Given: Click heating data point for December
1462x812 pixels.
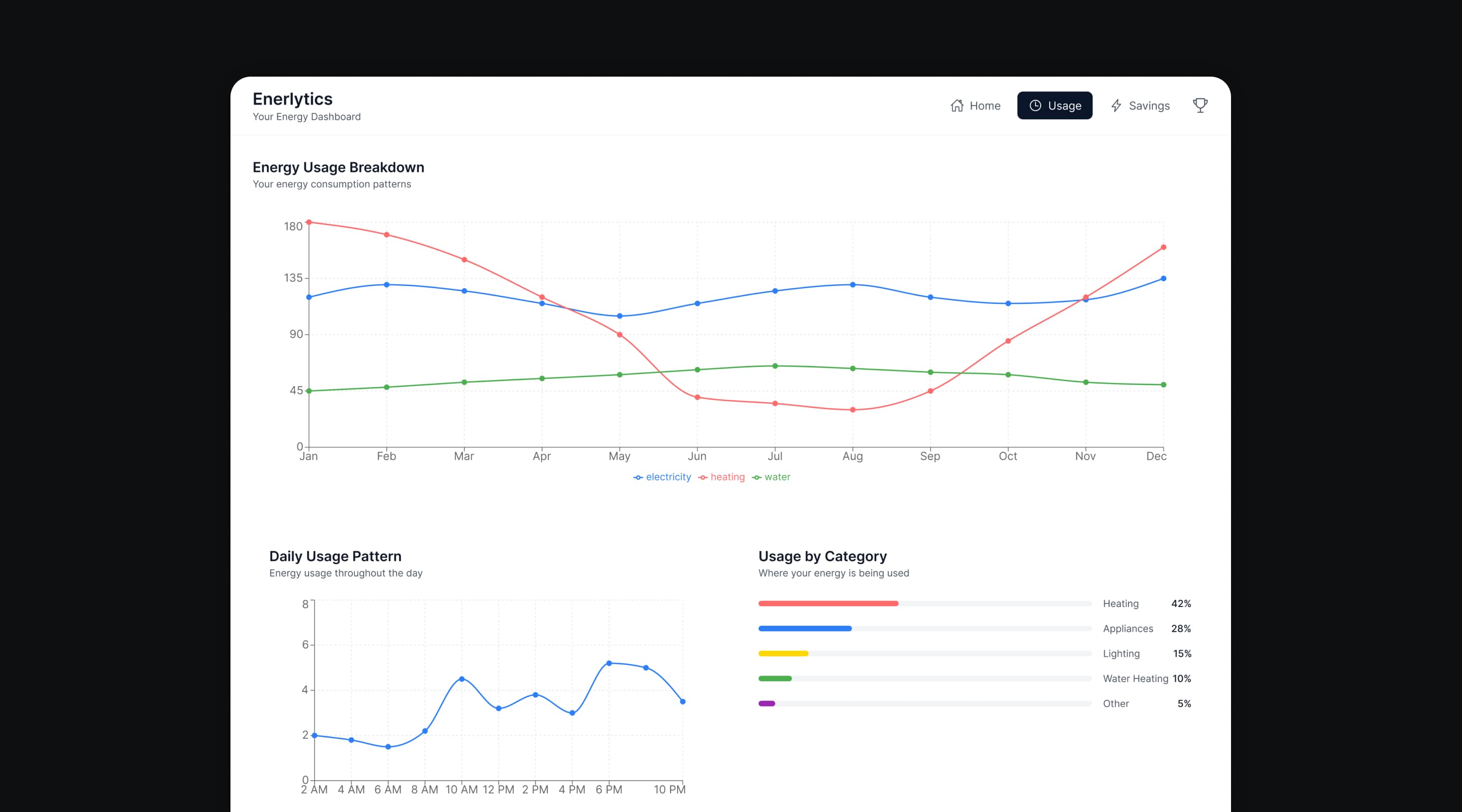Looking at the screenshot, I should 1163,247.
